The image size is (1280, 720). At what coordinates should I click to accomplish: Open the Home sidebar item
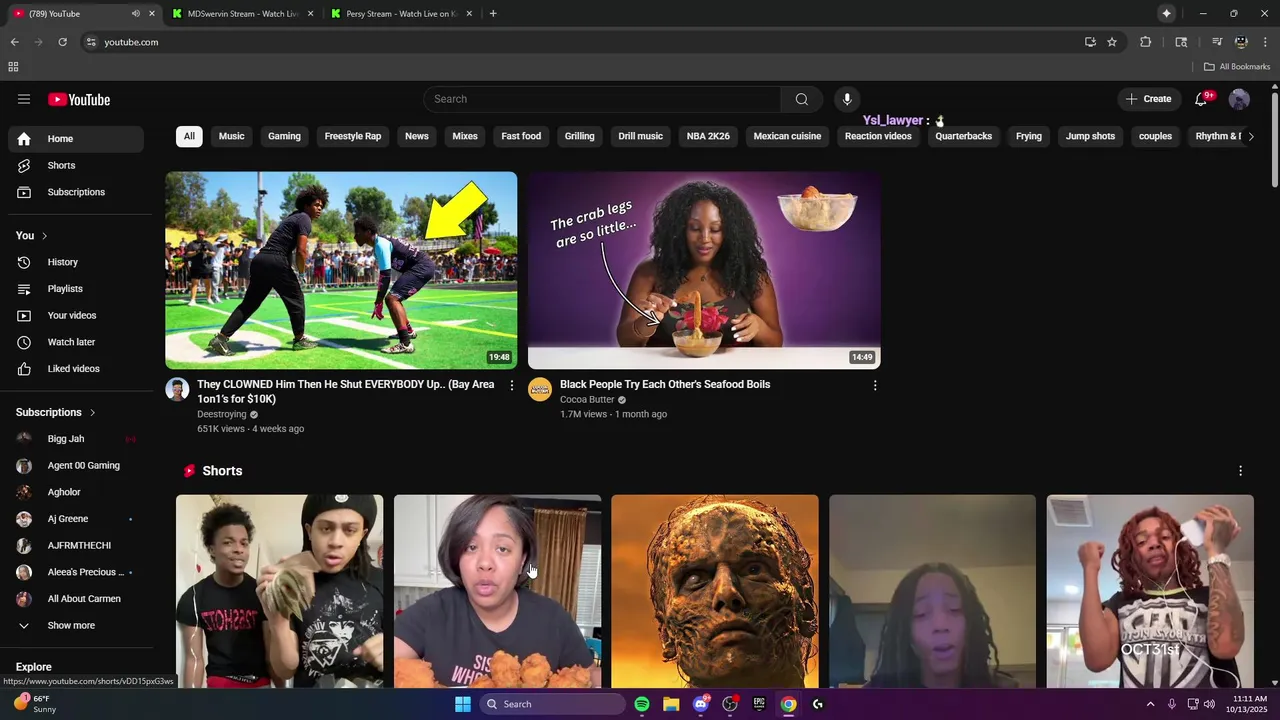pos(76,139)
